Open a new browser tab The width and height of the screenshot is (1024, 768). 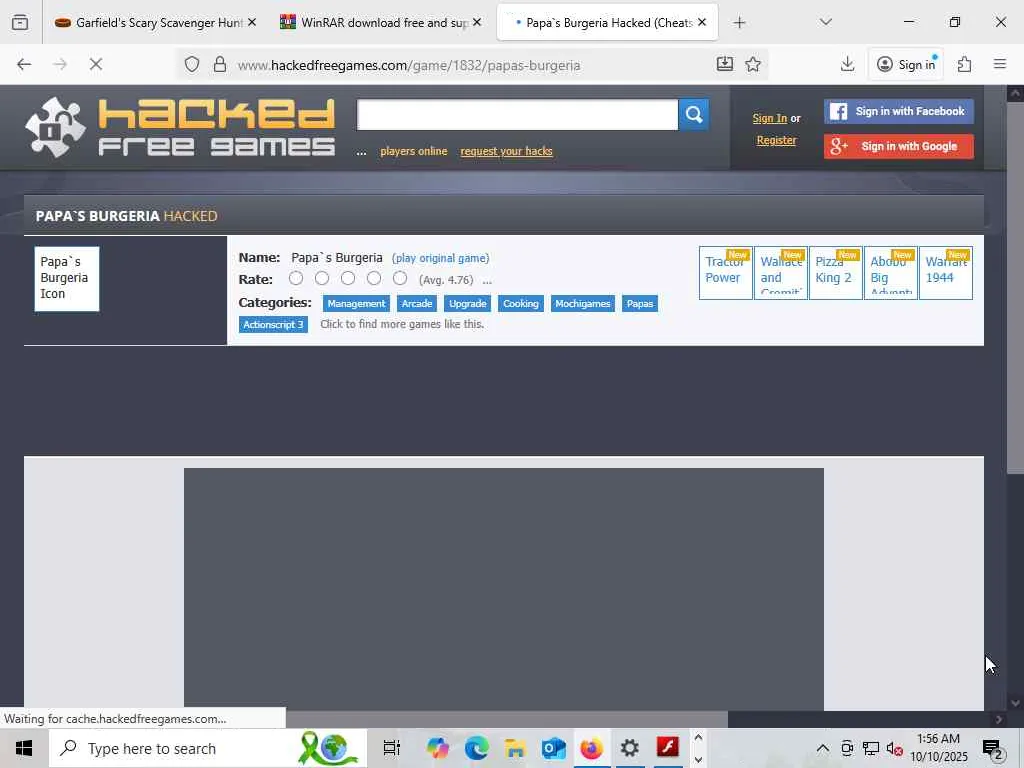coord(739,23)
